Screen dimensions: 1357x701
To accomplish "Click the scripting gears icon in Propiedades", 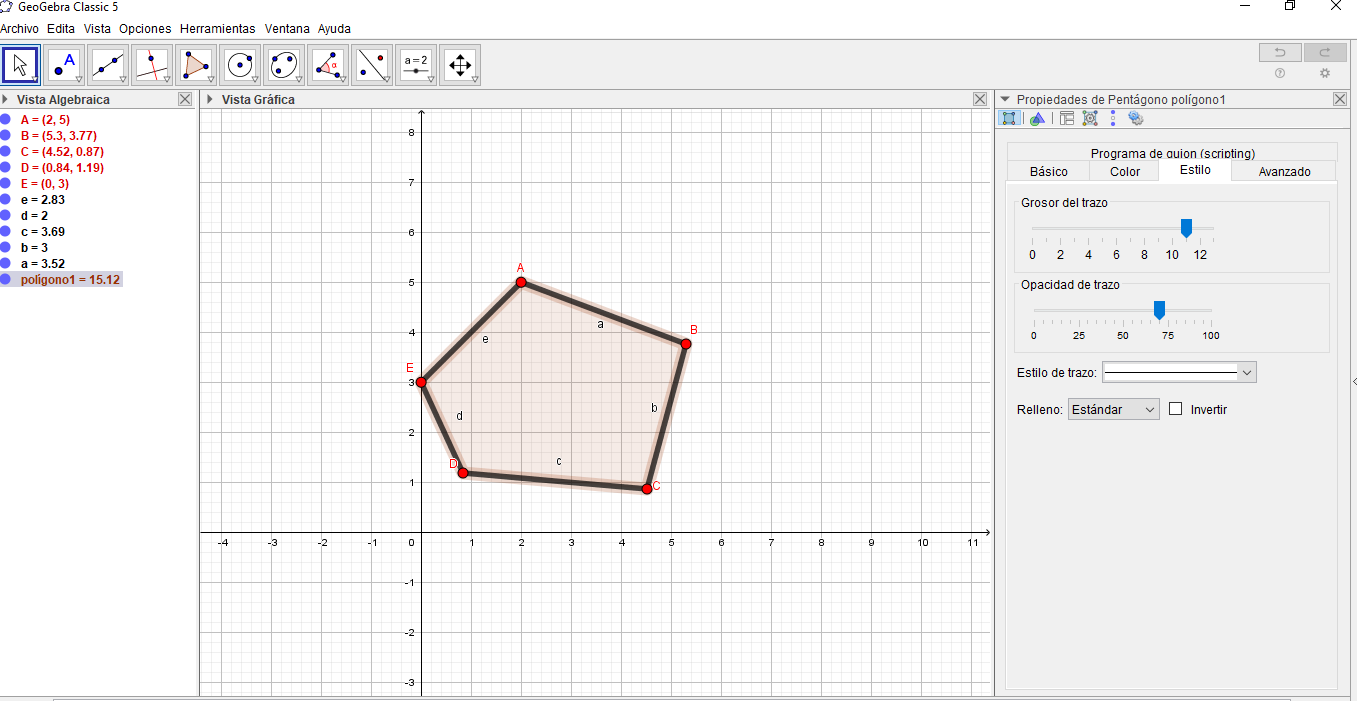I will tap(1135, 118).
